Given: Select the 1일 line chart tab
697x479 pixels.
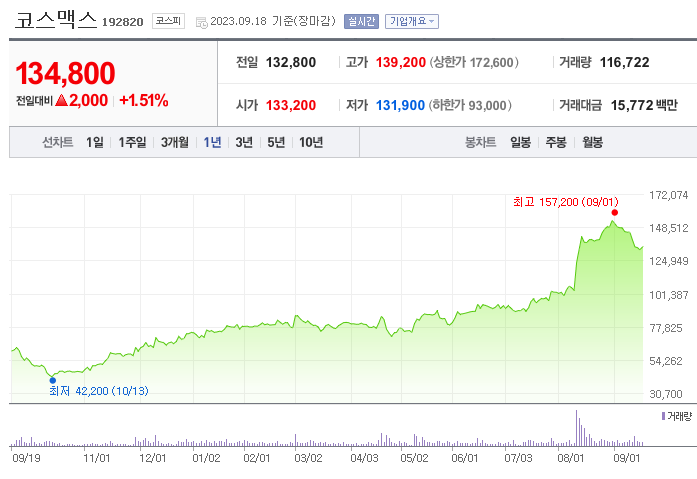Looking at the screenshot, I should tap(95, 142).
